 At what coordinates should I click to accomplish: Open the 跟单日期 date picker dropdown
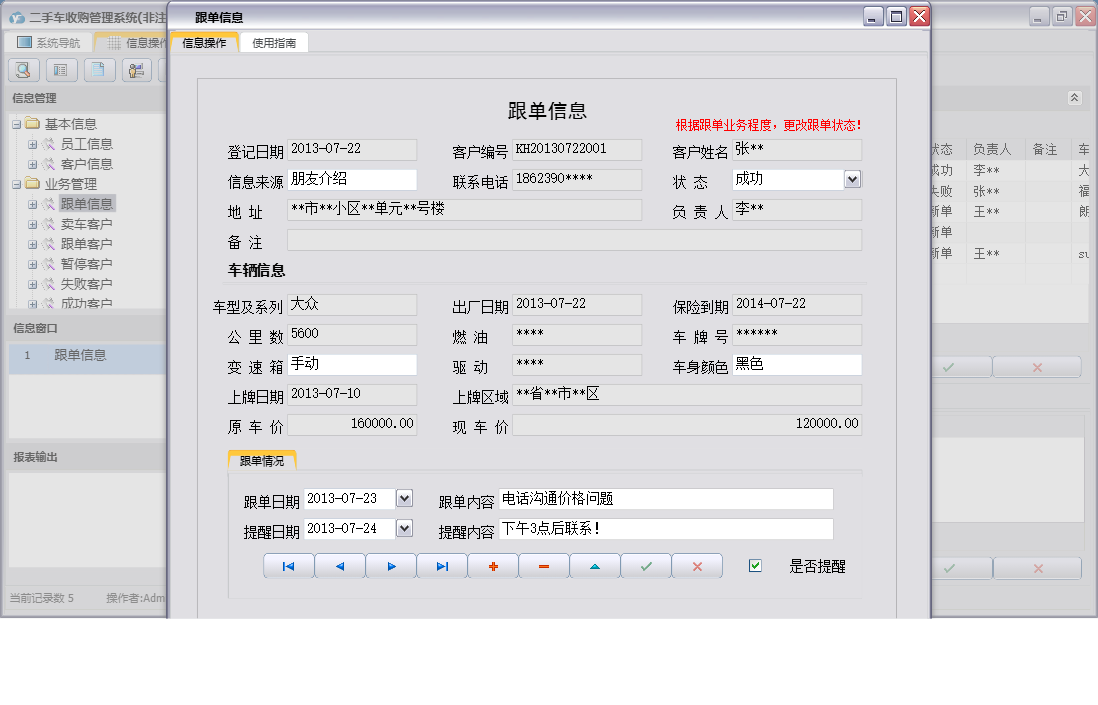pos(405,498)
